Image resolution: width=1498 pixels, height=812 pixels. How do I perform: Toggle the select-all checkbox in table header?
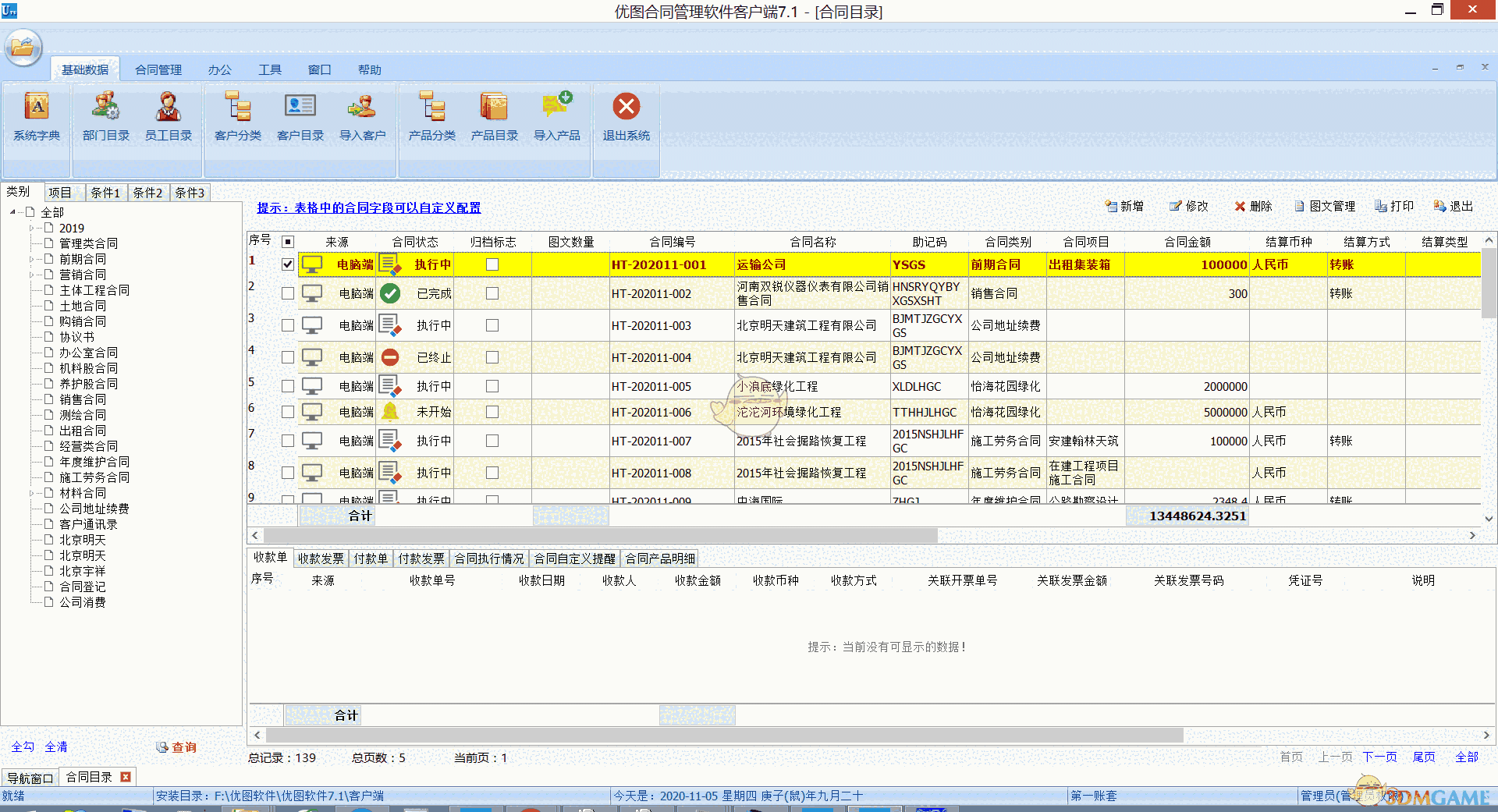click(287, 242)
